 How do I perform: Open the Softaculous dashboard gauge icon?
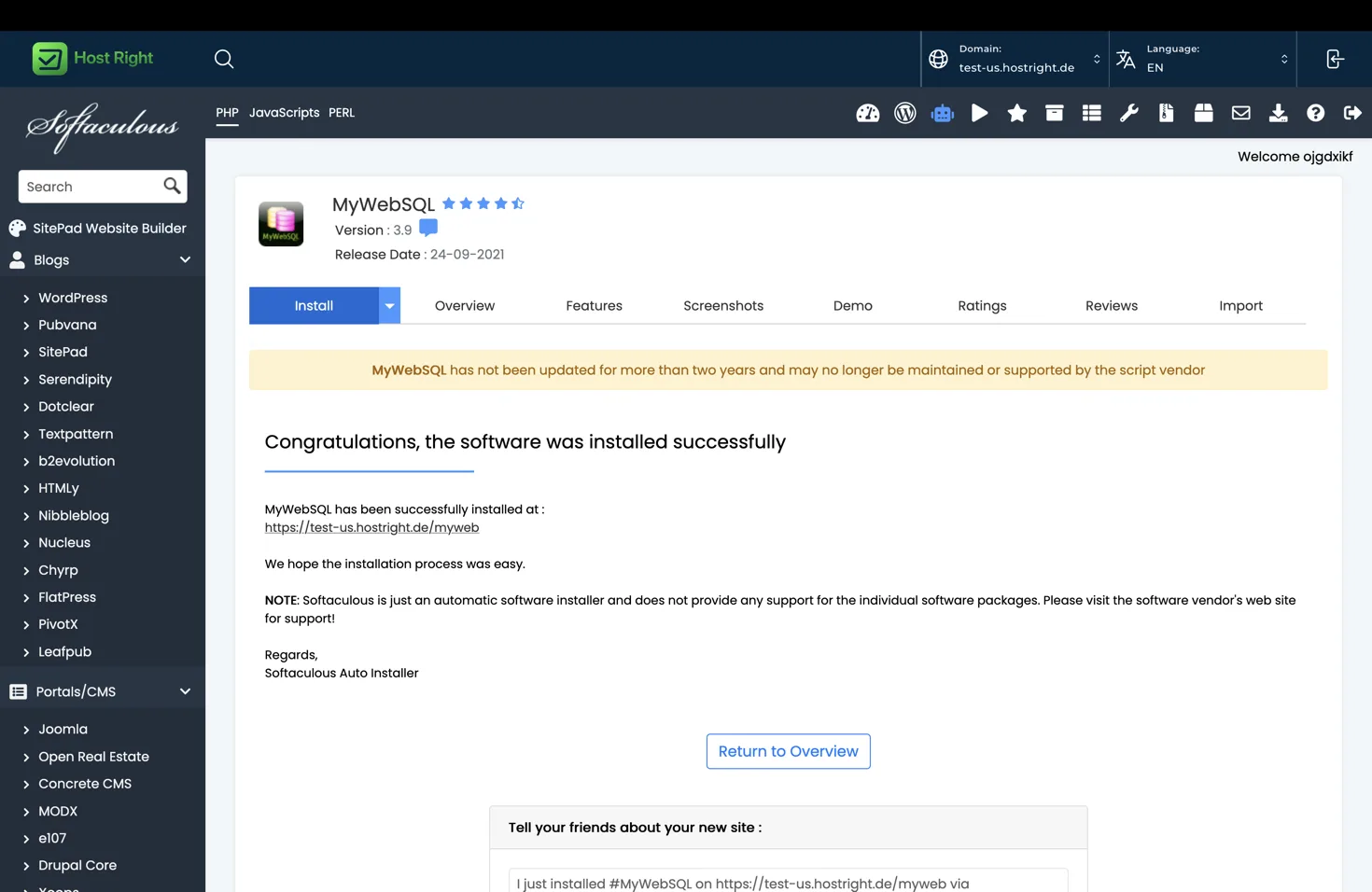(x=868, y=113)
